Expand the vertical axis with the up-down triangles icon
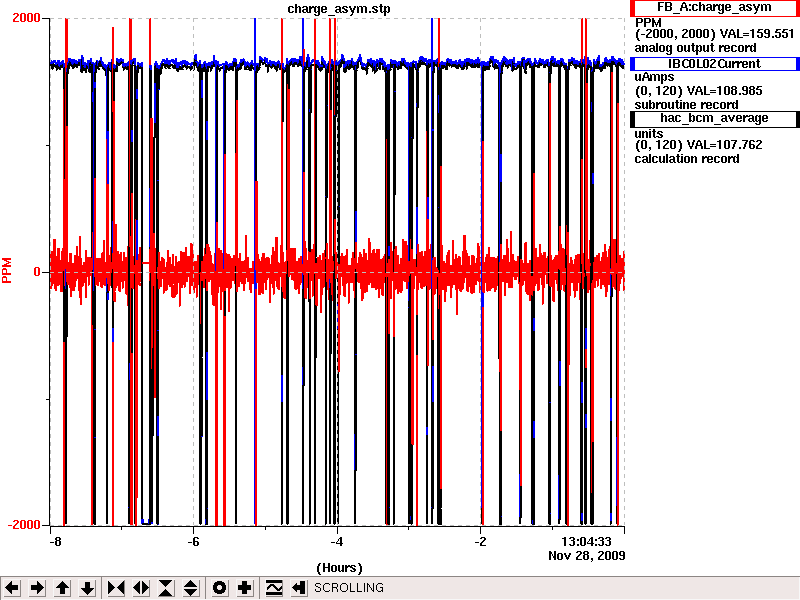The width and height of the screenshot is (800, 600). tap(191, 588)
